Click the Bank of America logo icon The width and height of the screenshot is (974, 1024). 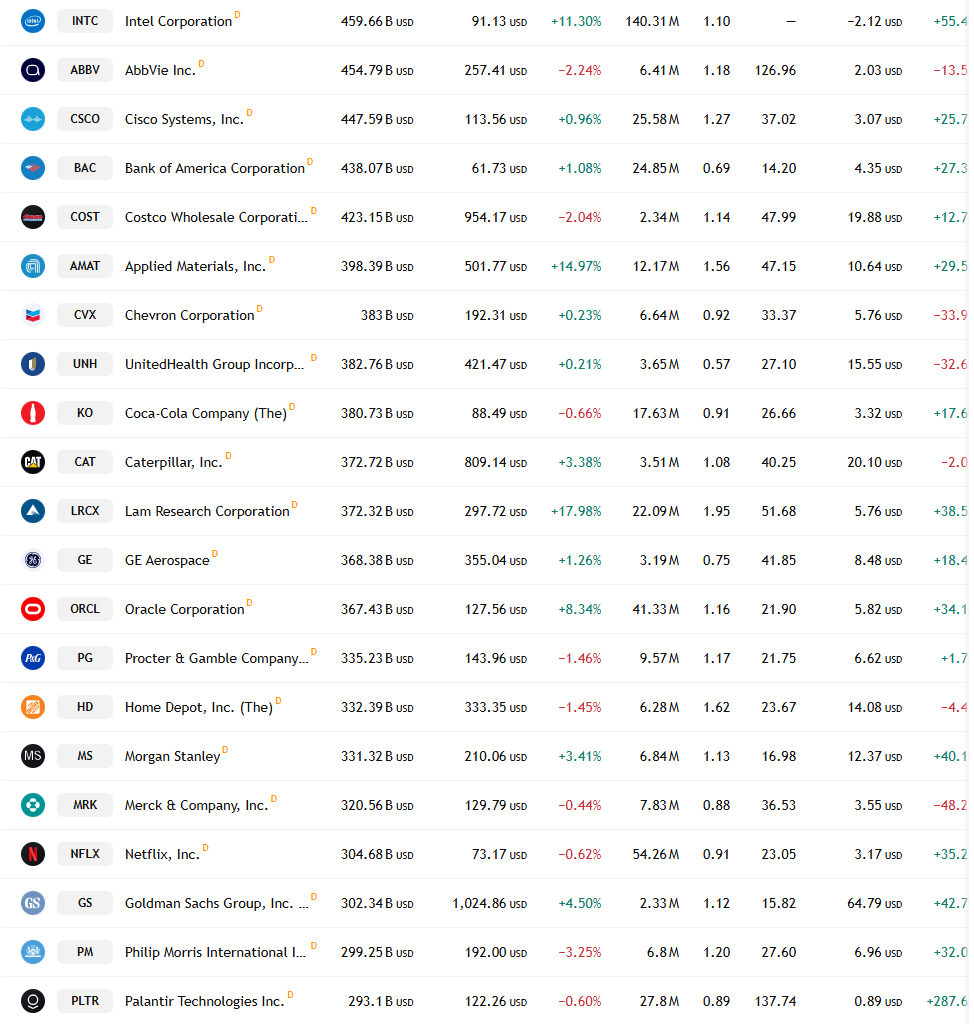pos(33,168)
